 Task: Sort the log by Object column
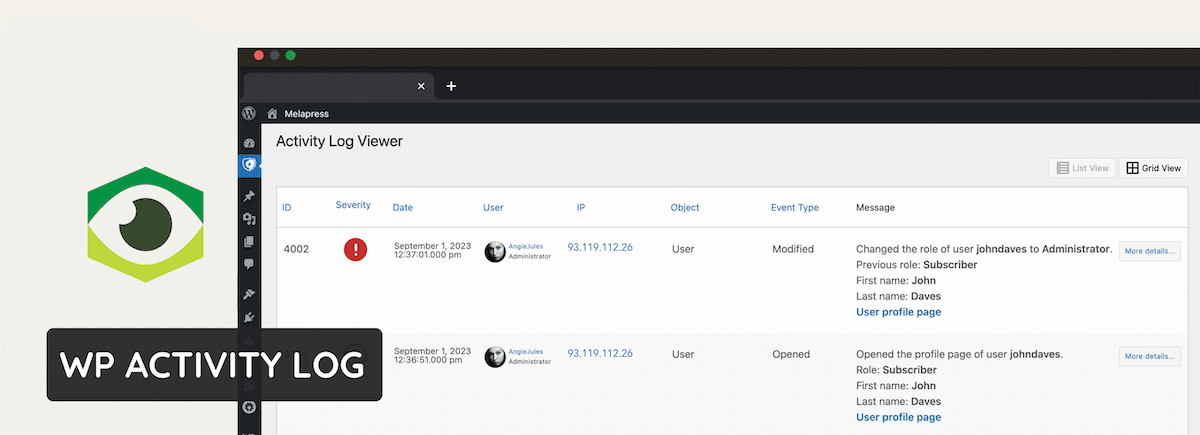click(x=685, y=208)
